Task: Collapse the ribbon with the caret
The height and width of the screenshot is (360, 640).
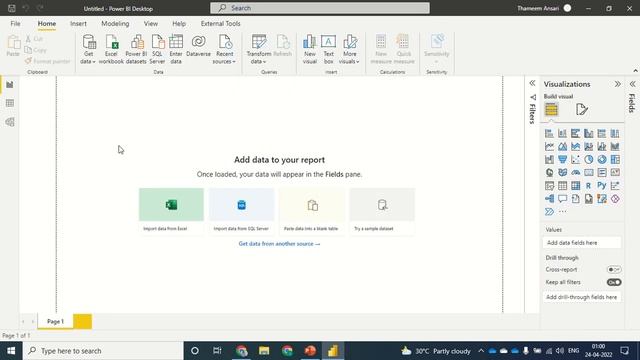Action: pyautogui.click(x=635, y=71)
